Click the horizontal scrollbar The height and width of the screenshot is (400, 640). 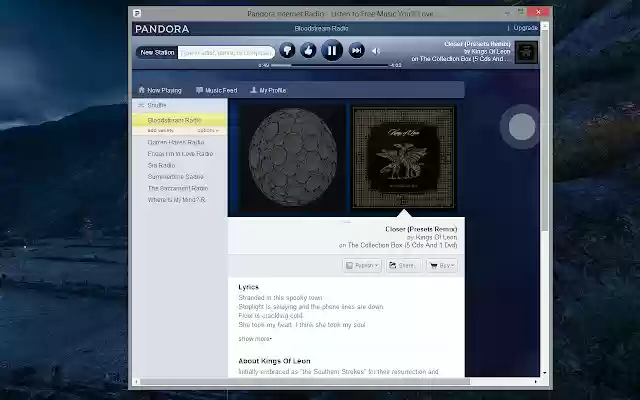coord(305,382)
